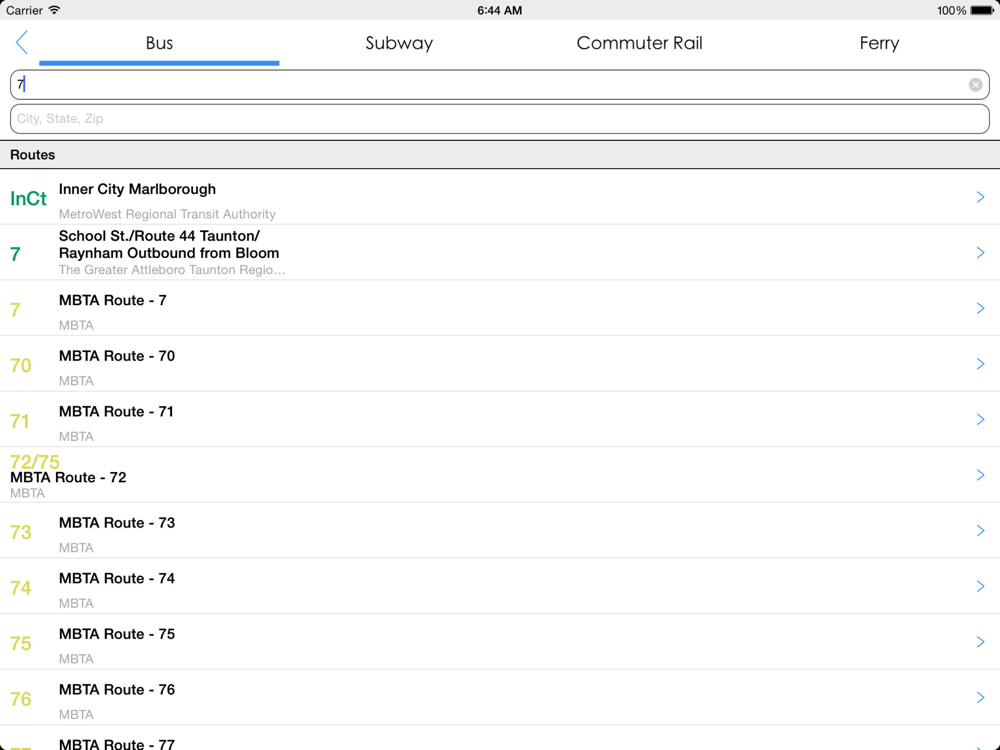Screen dimensions: 1000x750
Task: Focus the route search field containing 7
Action: click(499, 85)
